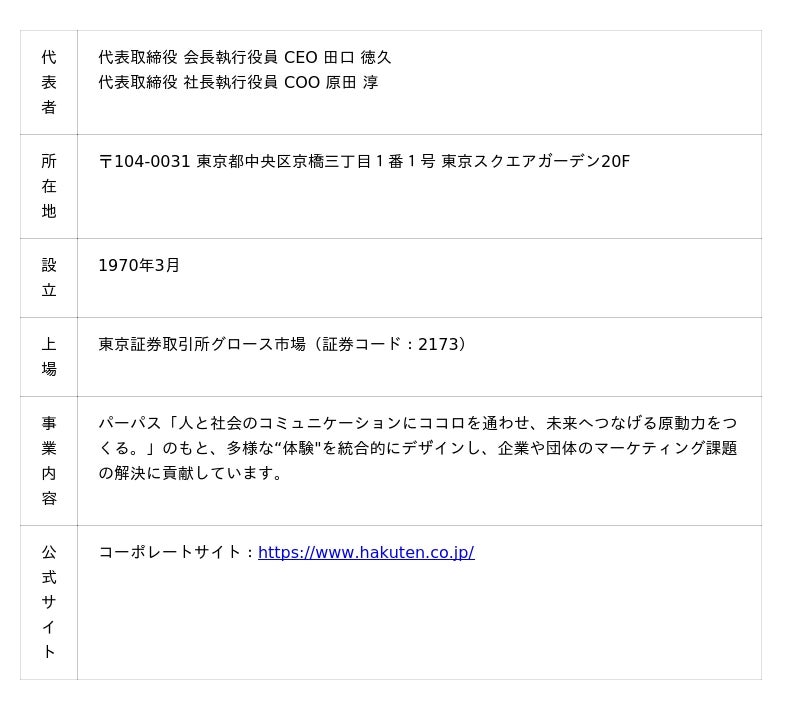The width and height of the screenshot is (800, 710).
Task: Click the founding date 1970年3月
Action: coord(139,265)
